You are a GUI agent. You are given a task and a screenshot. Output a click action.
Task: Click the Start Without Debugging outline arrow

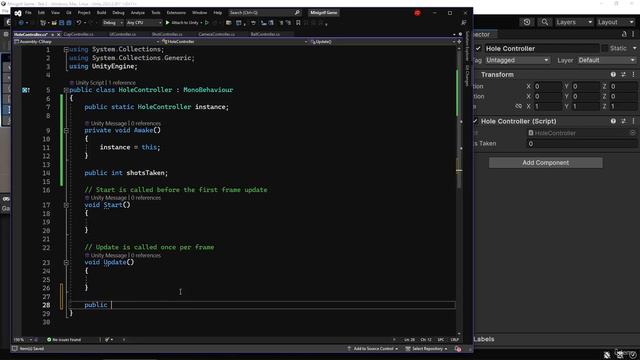tap(207, 23)
